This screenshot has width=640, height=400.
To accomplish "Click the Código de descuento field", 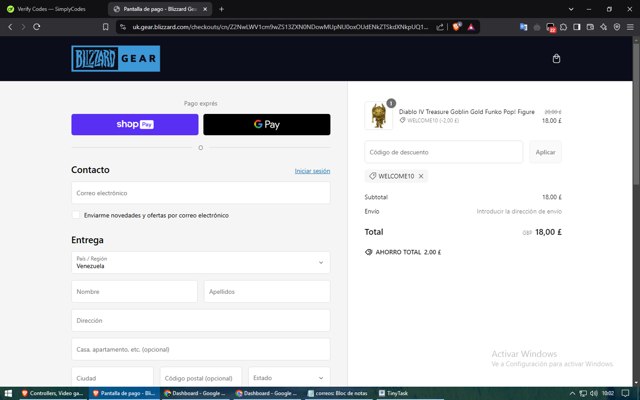I will (x=443, y=152).
